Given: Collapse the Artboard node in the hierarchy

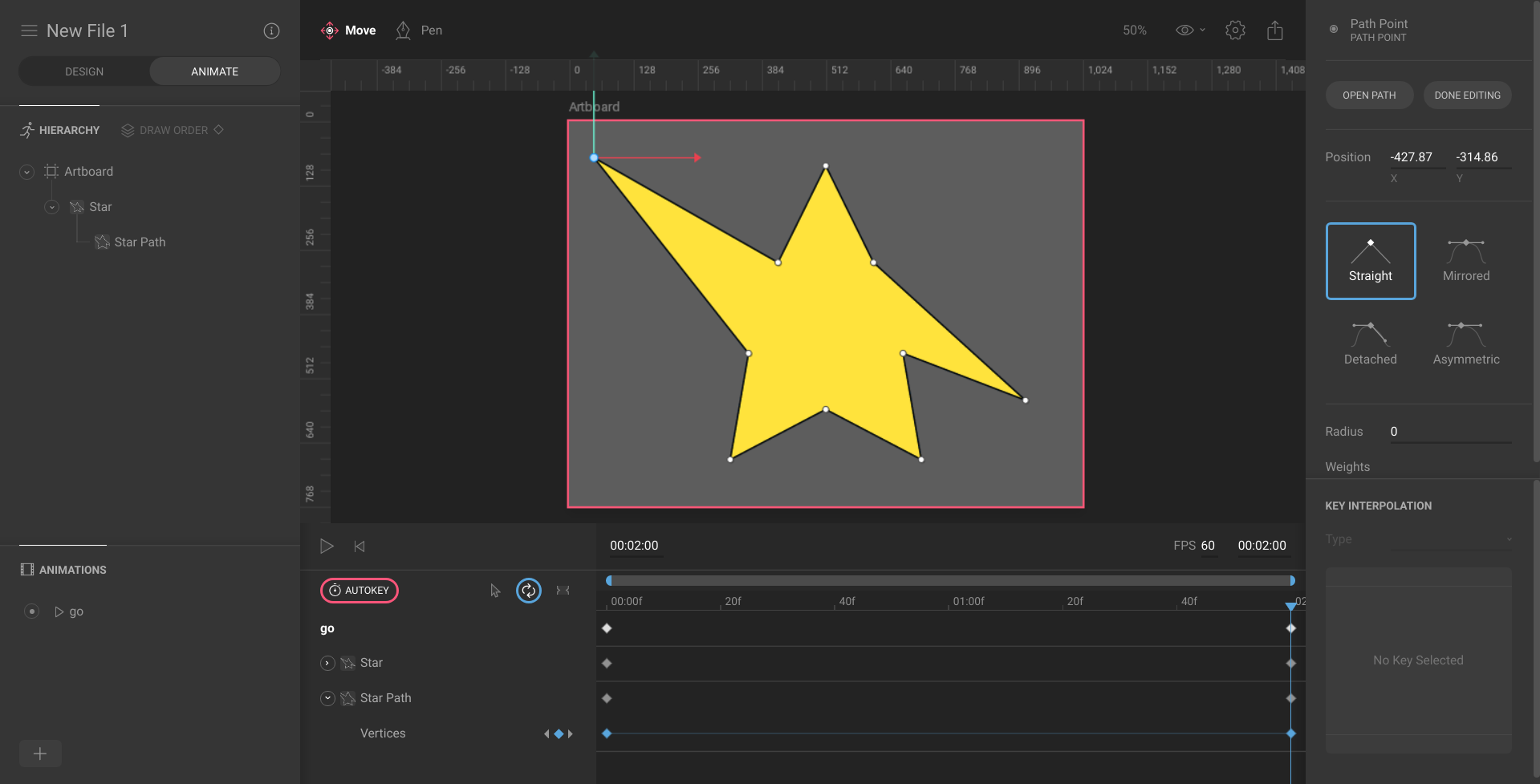Looking at the screenshot, I should (x=26, y=171).
